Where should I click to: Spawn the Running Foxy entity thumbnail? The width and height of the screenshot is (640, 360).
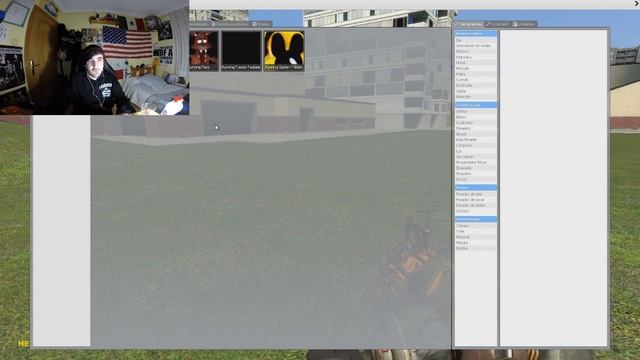pyautogui.click(x=204, y=51)
